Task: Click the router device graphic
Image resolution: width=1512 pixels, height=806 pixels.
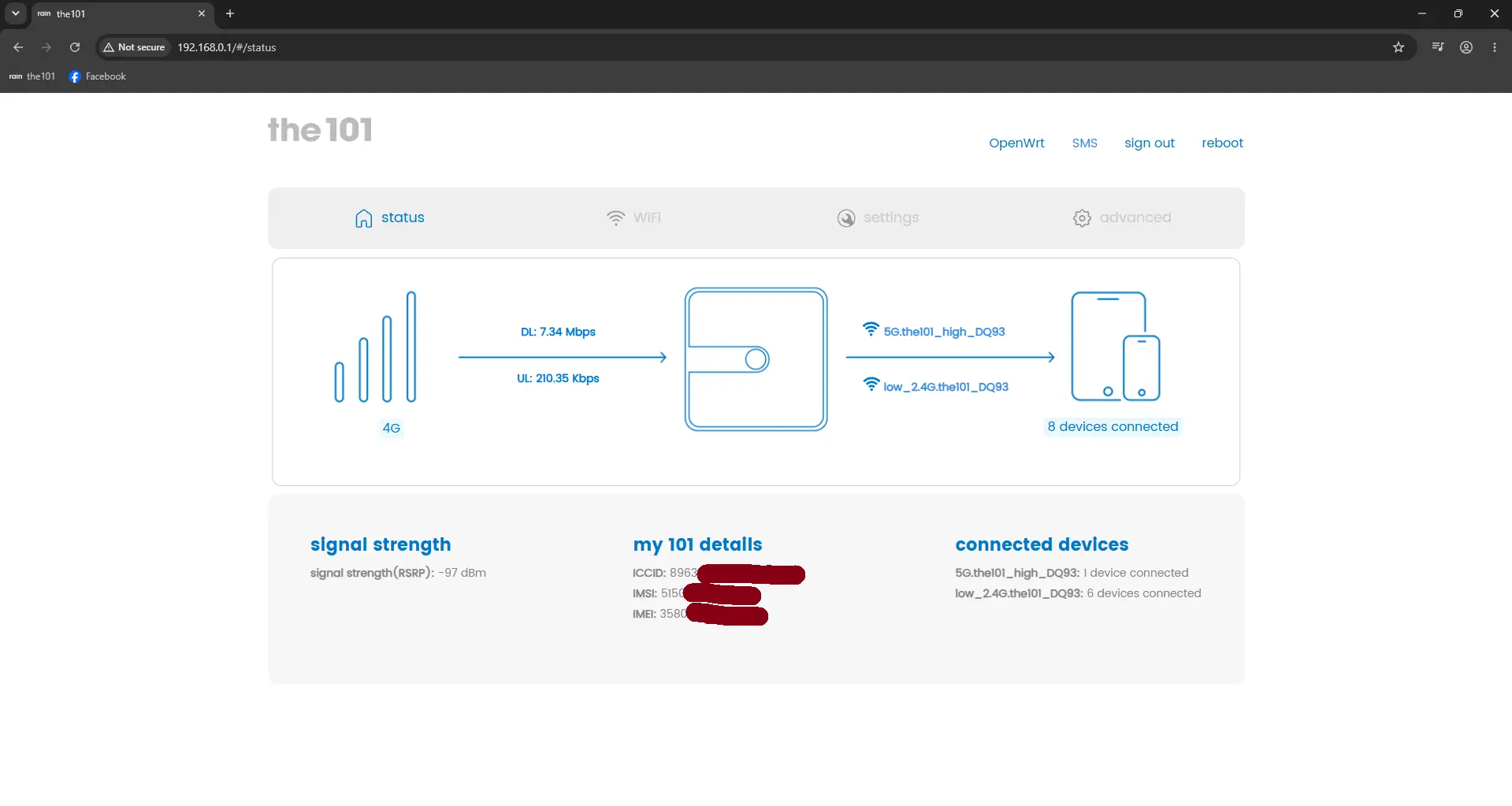Action: click(756, 358)
